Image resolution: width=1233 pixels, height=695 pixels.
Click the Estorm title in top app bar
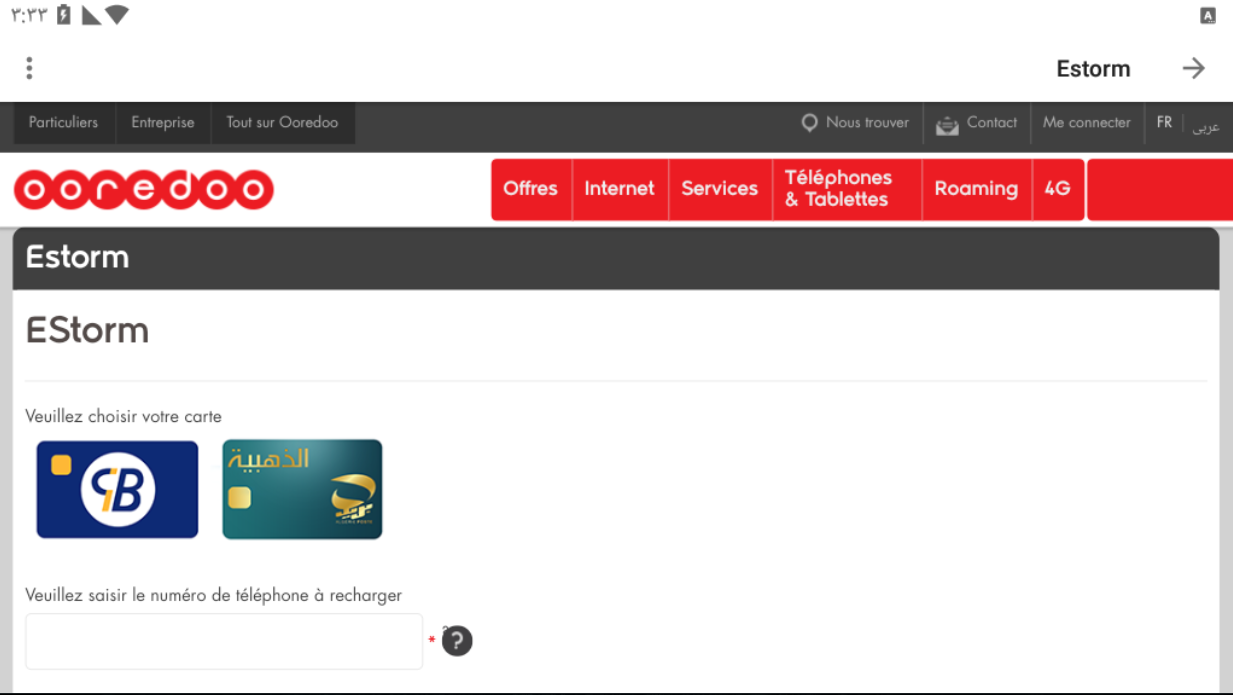[x=1093, y=69]
